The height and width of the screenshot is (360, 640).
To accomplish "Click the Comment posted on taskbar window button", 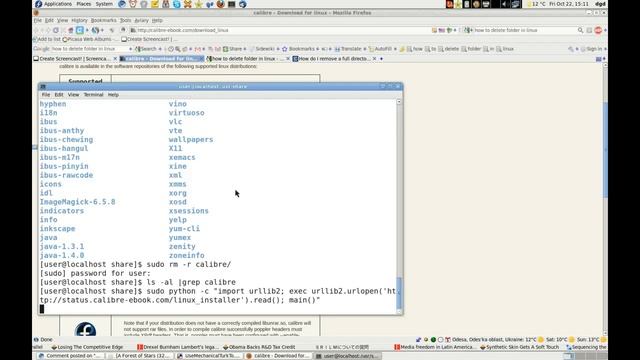I will (70, 356).
